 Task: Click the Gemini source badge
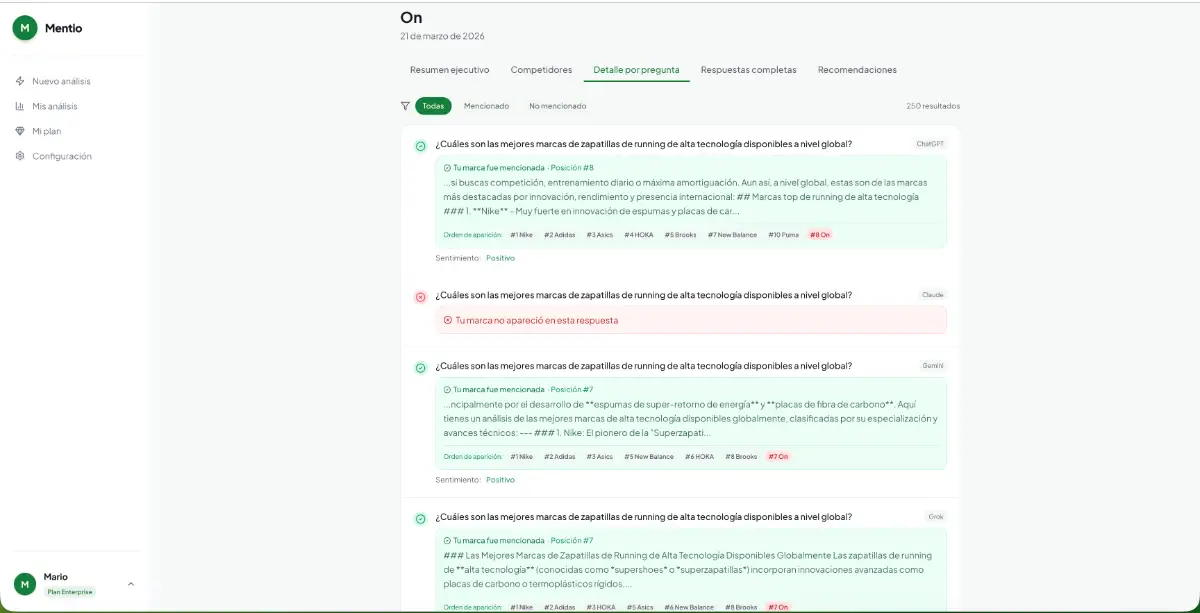click(x=933, y=366)
